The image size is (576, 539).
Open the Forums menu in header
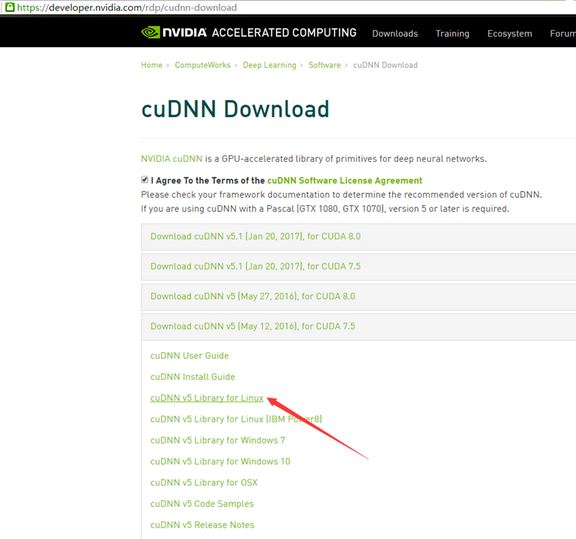tap(563, 33)
